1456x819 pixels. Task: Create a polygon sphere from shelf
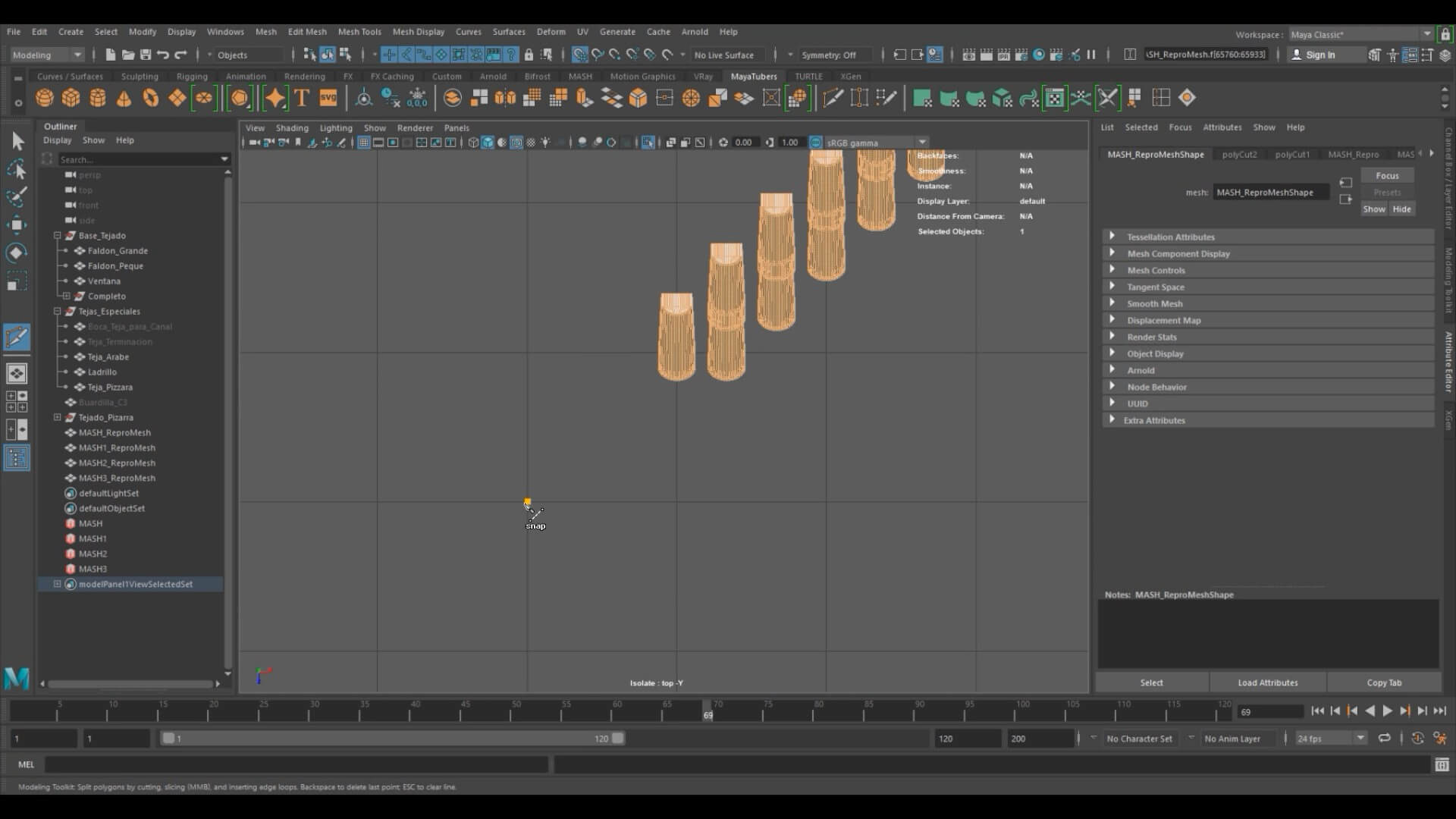coord(45,98)
